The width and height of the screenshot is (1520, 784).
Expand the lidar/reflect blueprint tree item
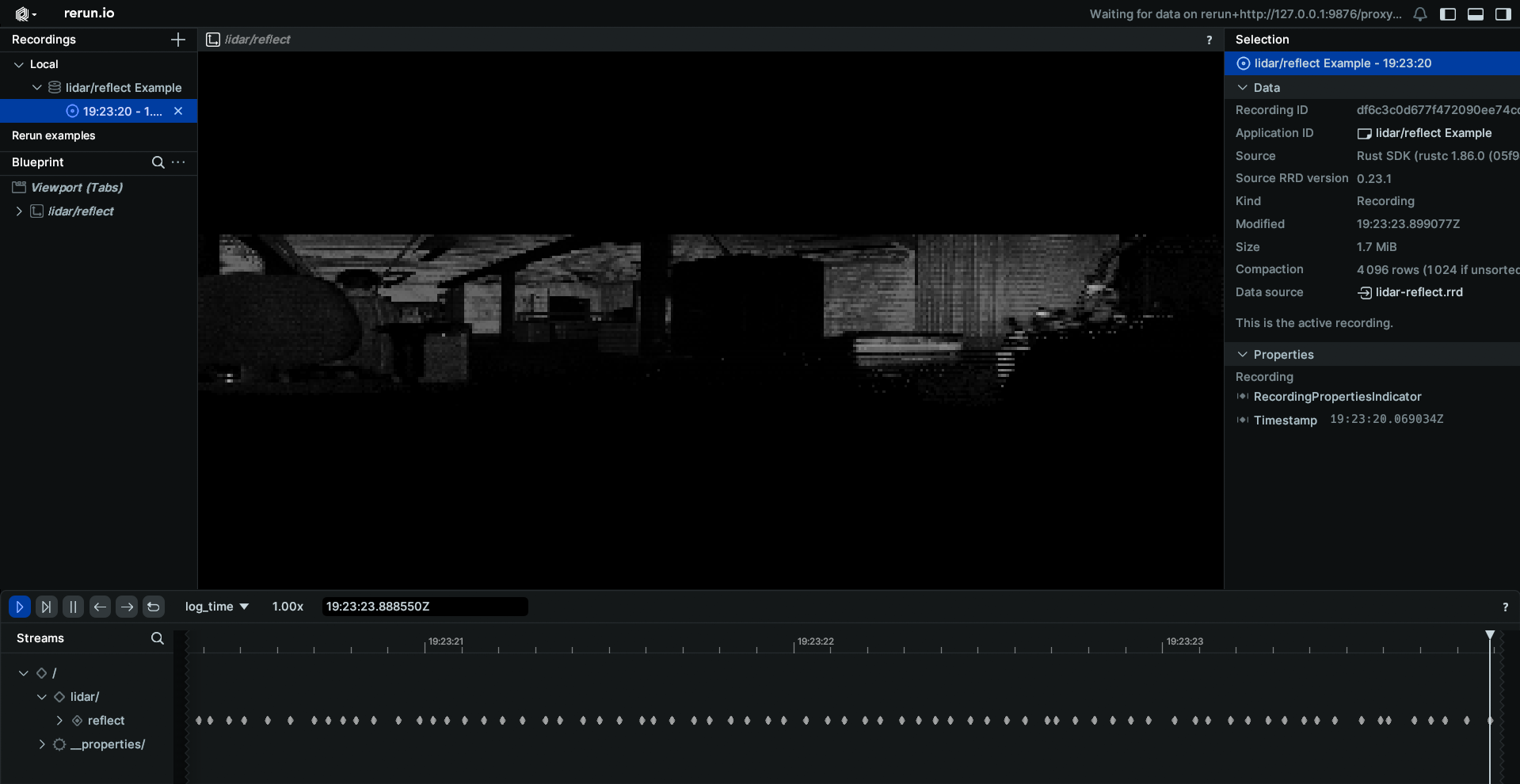coord(19,211)
